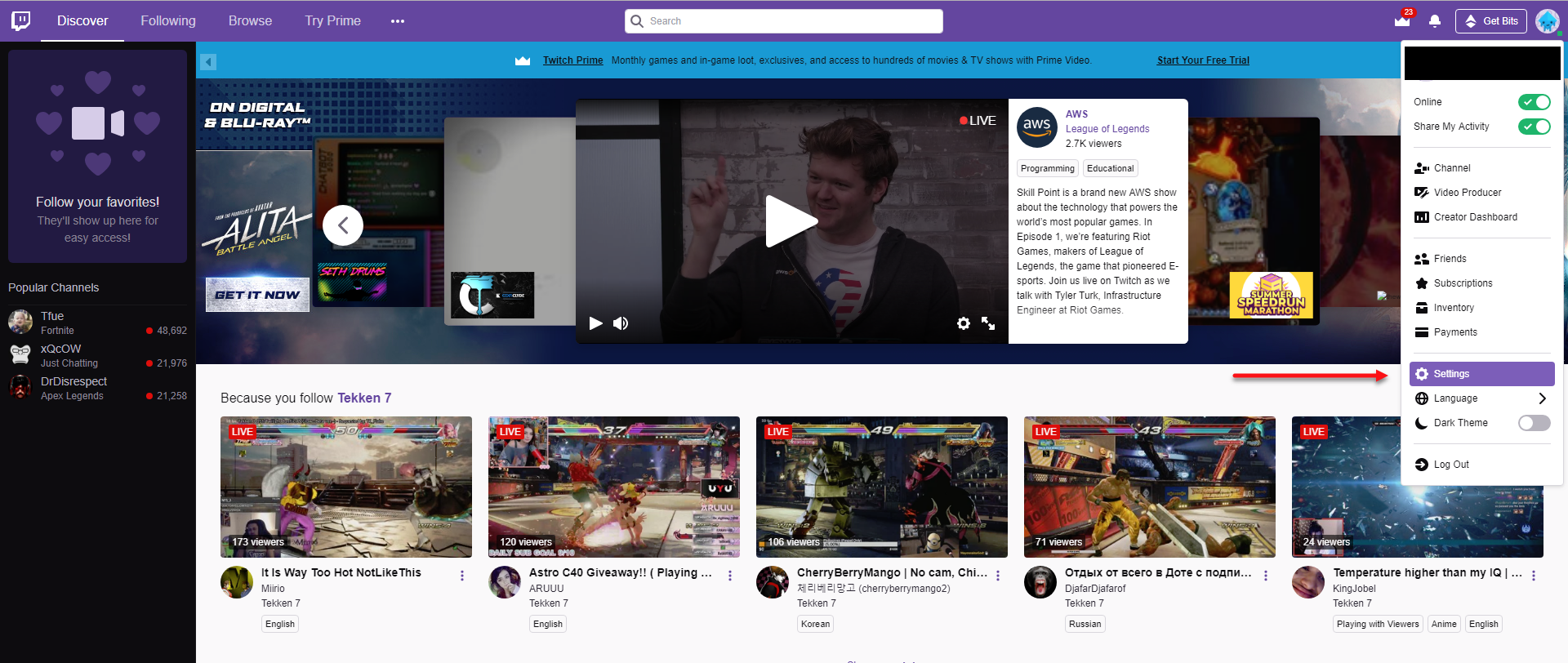Click the ARUUU channel avatar
This screenshot has height=663, width=1568.
click(505, 582)
